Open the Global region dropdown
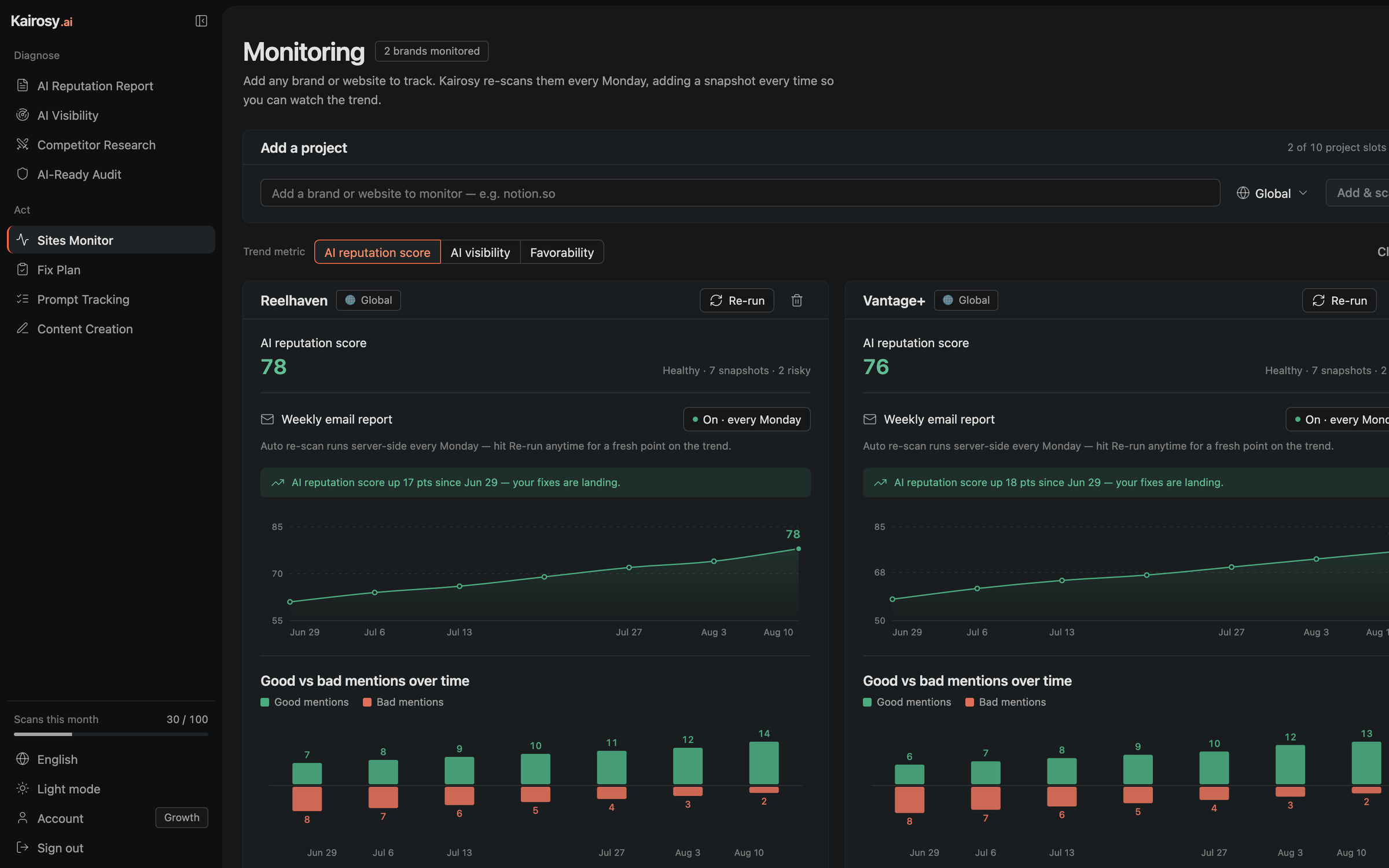The height and width of the screenshot is (868, 1389). coord(1272,193)
